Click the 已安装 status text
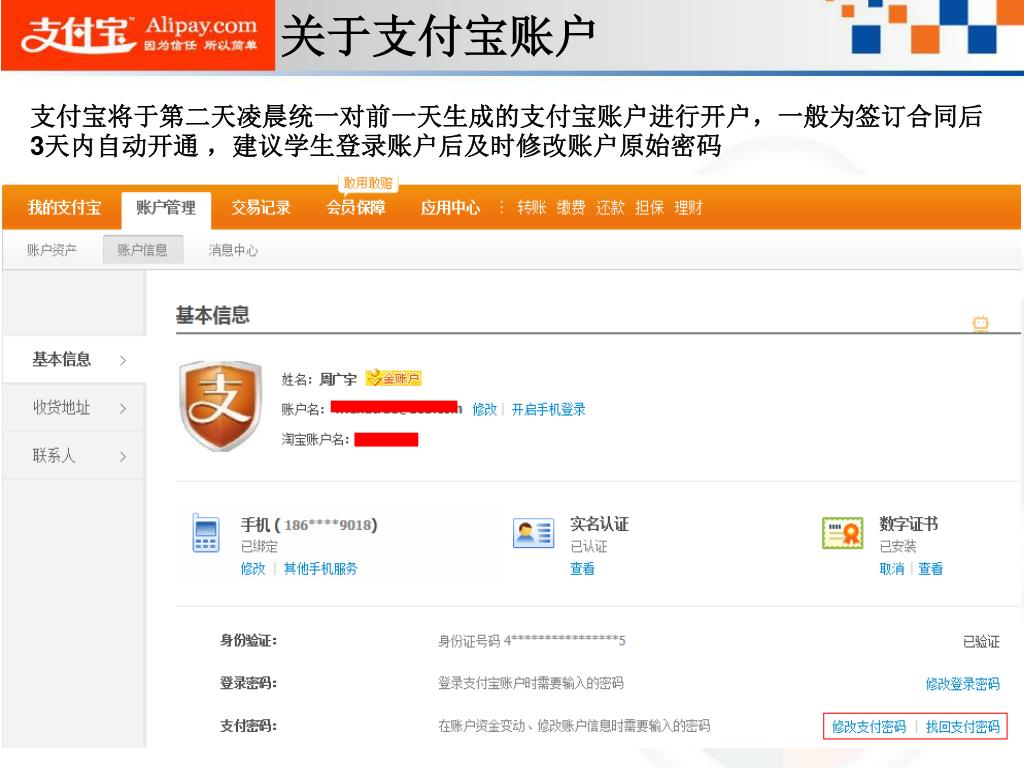Screen dimensions: 1024x768 coord(897,546)
